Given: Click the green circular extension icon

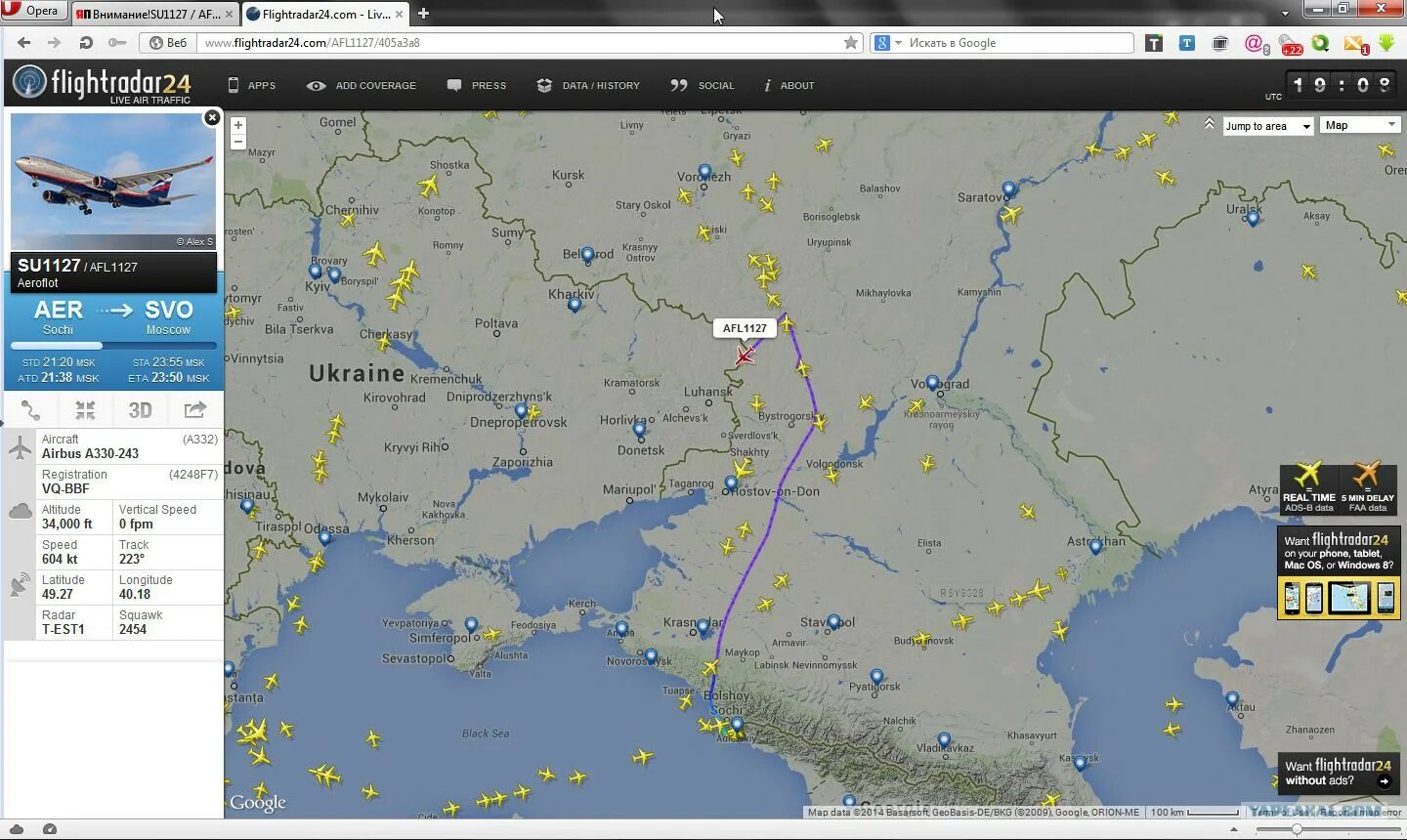Looking at the screenshot, I should (x=1321, y=43).
